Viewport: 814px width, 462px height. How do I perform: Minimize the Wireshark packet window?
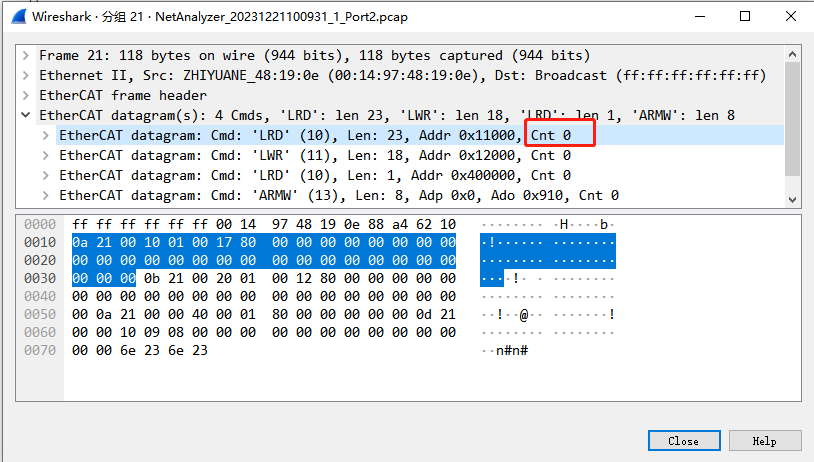tap(700, 17)
